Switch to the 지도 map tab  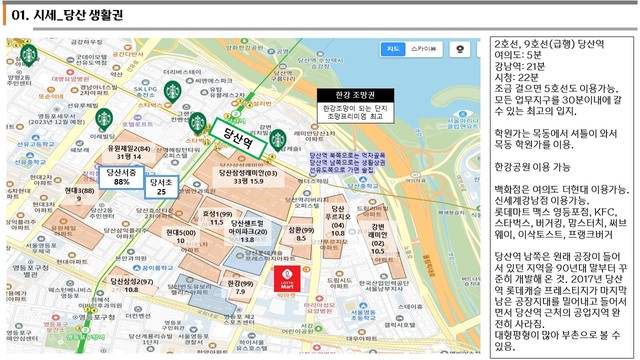pyautogui.click(x=393, y=49)
